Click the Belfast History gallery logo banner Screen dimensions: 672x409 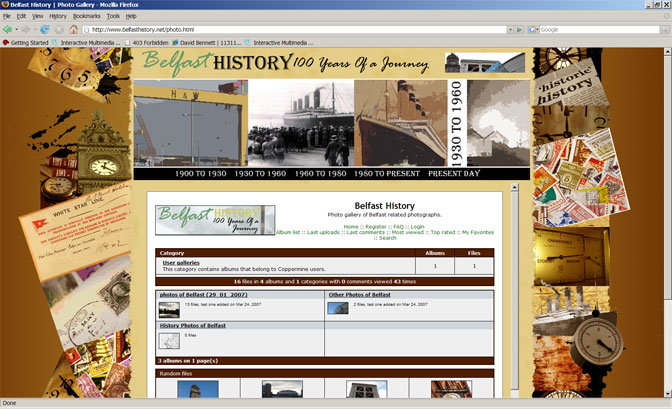215,220
